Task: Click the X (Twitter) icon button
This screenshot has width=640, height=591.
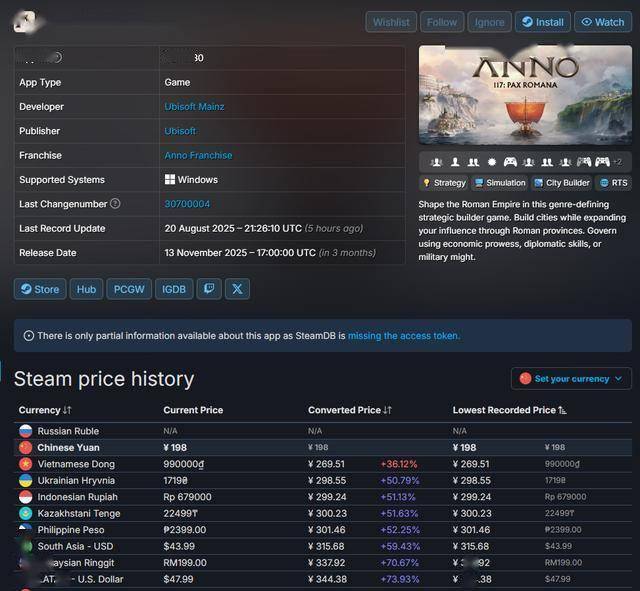Action: [x=237, y=289]
